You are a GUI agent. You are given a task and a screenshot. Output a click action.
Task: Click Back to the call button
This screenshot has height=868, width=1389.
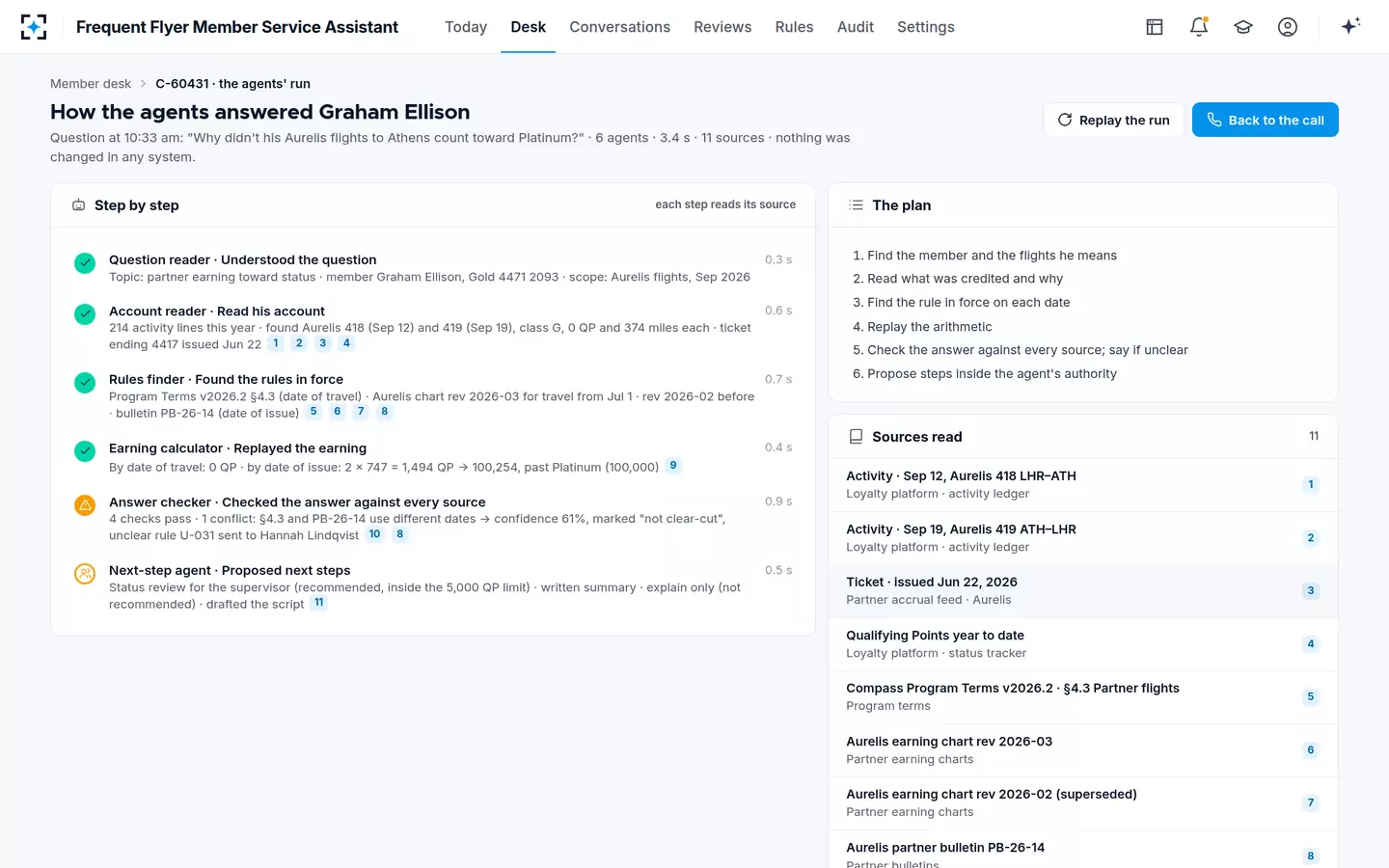click(1266, 120)
